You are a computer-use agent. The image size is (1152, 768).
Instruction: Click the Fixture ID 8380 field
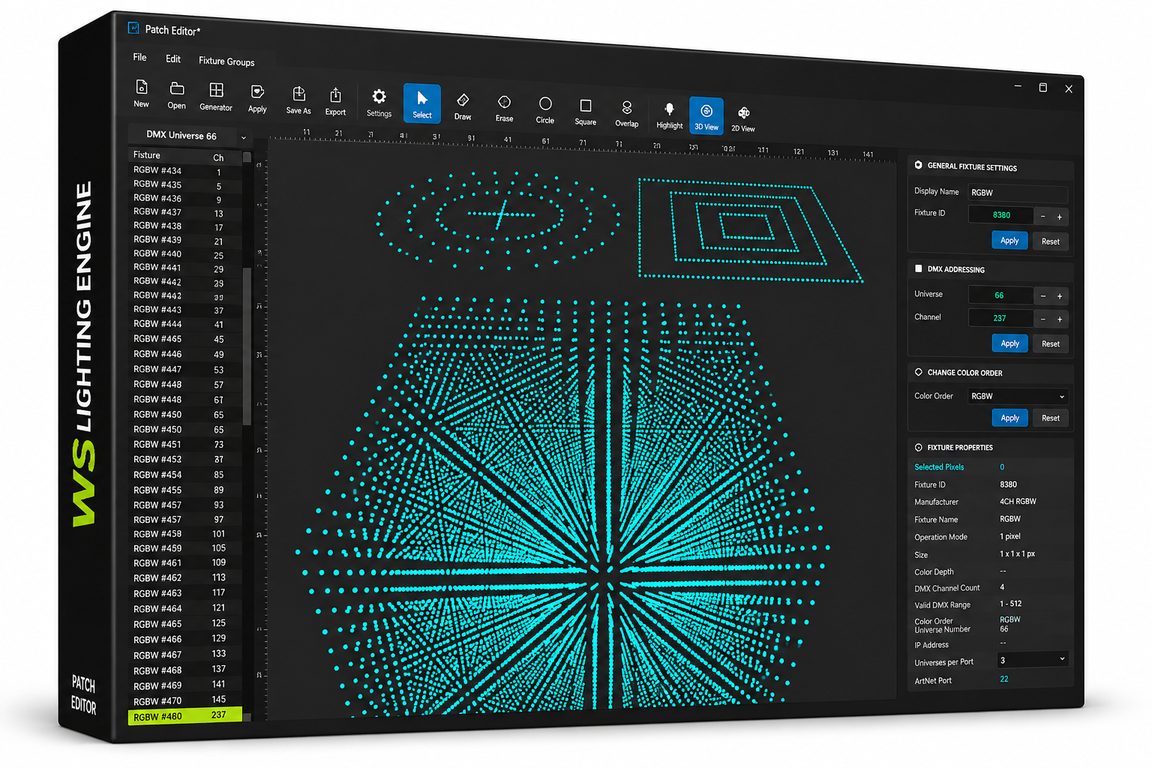pos(1001,215)
